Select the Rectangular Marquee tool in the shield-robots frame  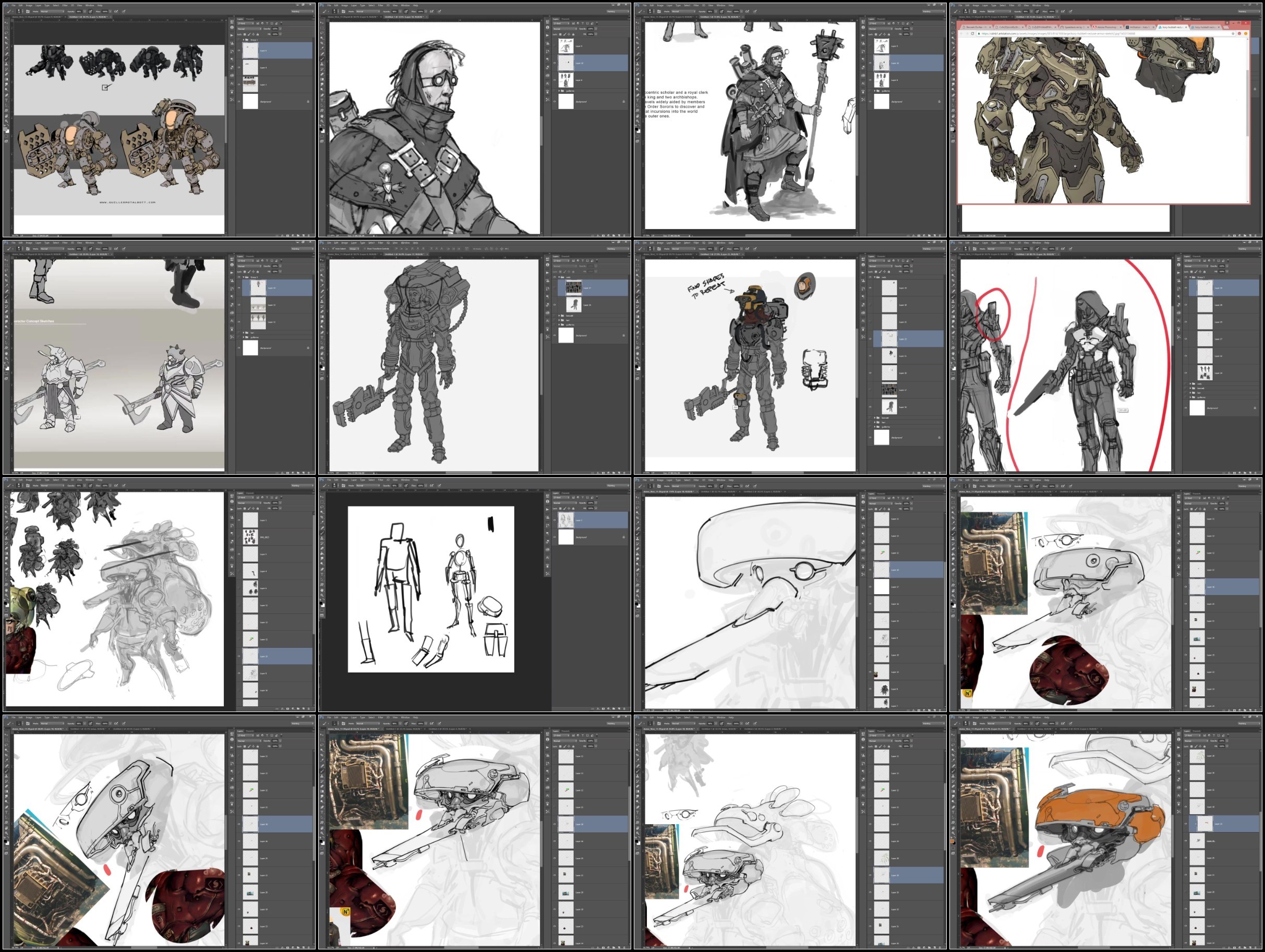click(6, 28)
